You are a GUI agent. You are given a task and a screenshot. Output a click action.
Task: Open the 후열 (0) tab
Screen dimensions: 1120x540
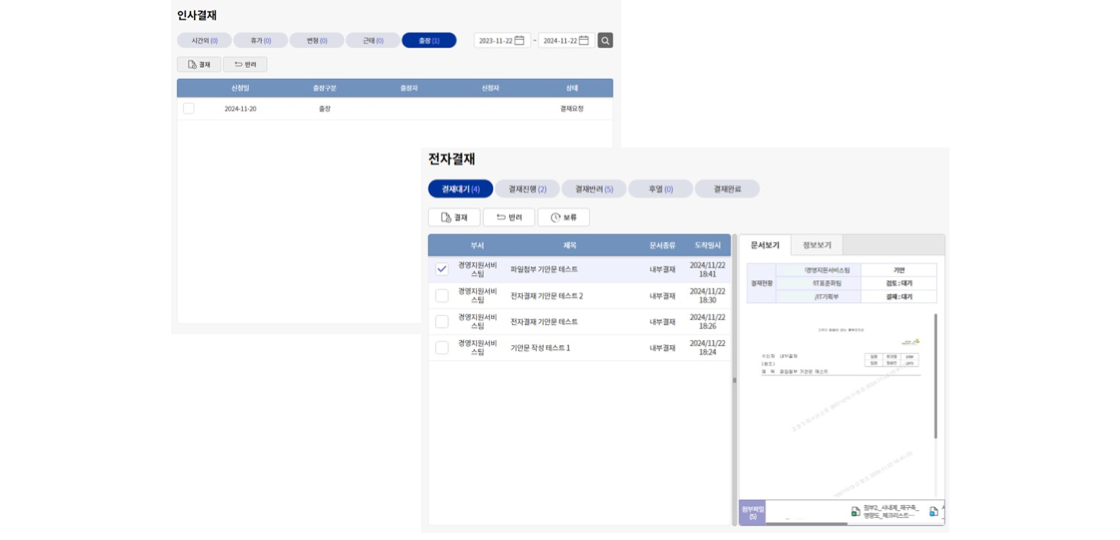click(660, 189)
